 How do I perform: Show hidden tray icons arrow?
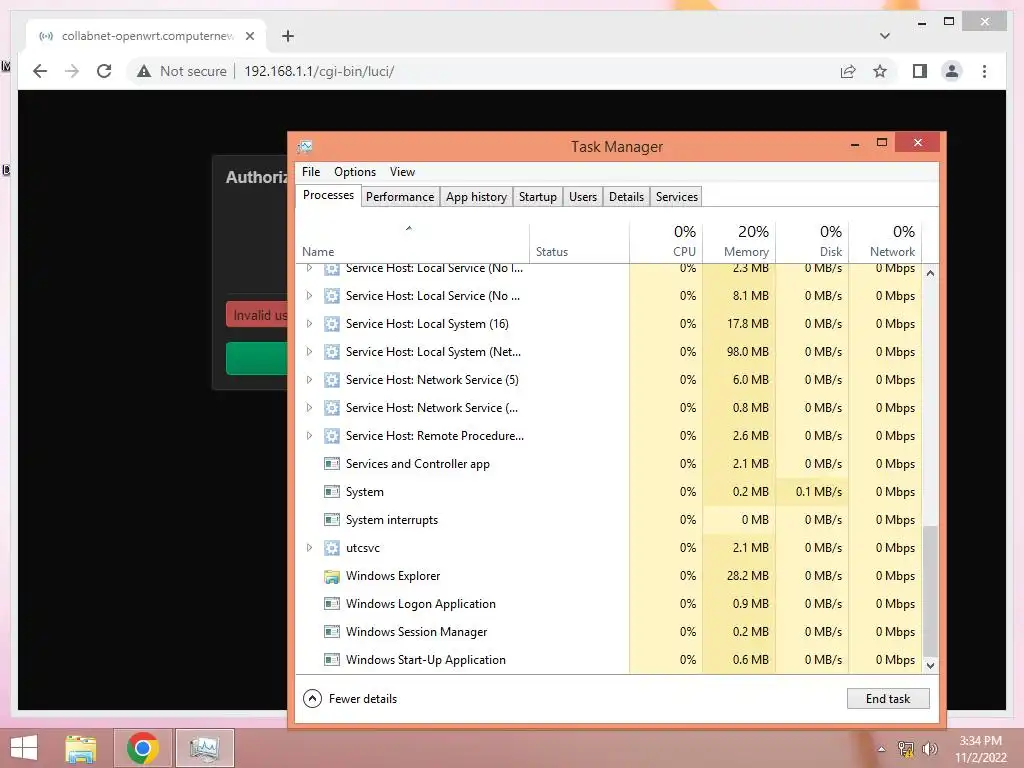tap(882, 749)
